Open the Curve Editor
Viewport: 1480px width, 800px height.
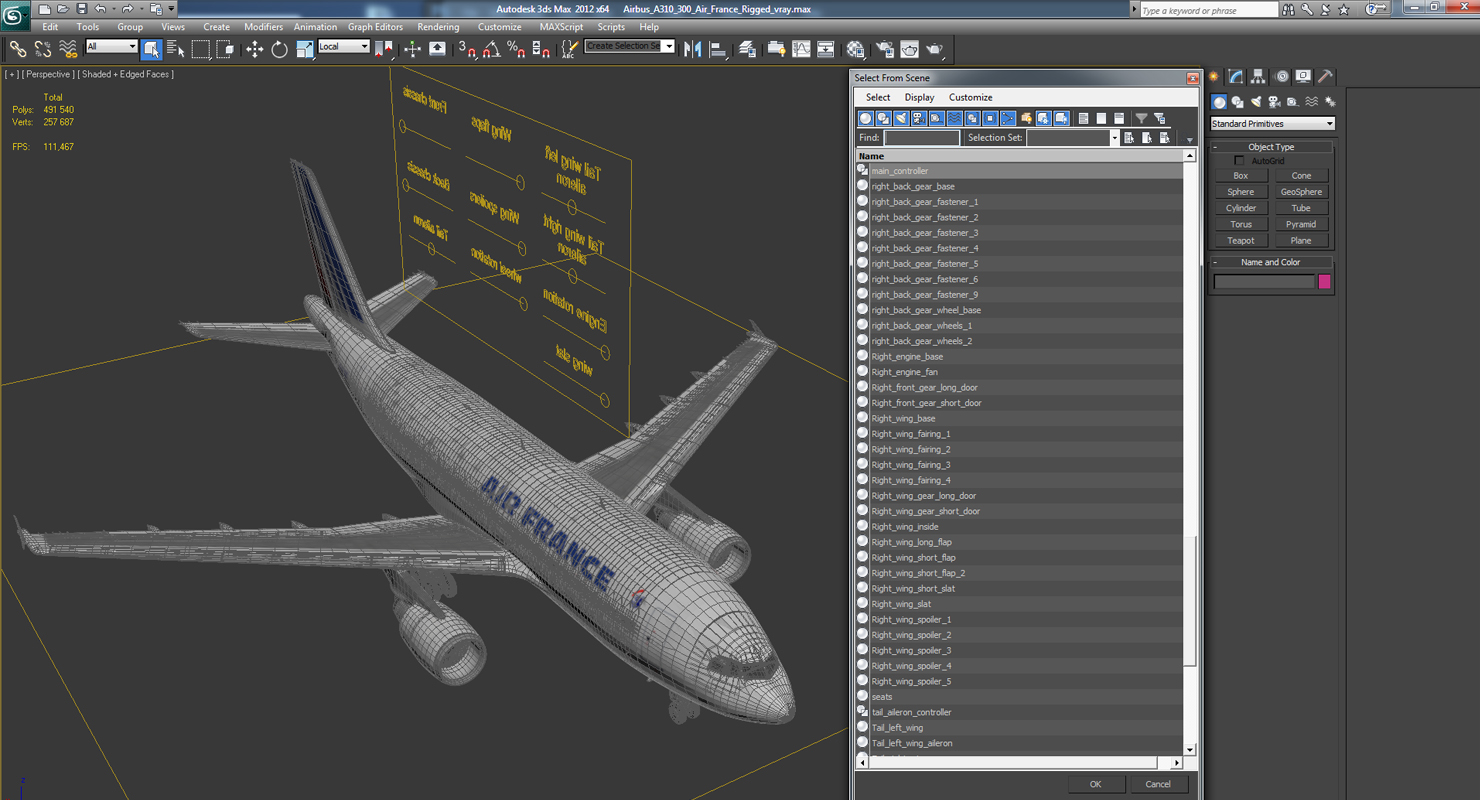(801, 48)
